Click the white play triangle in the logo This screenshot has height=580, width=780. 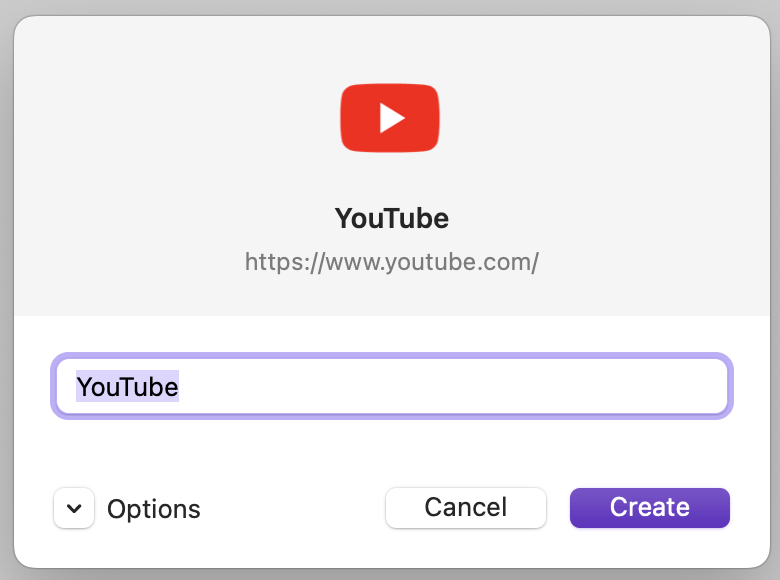(x=391, y=119)
